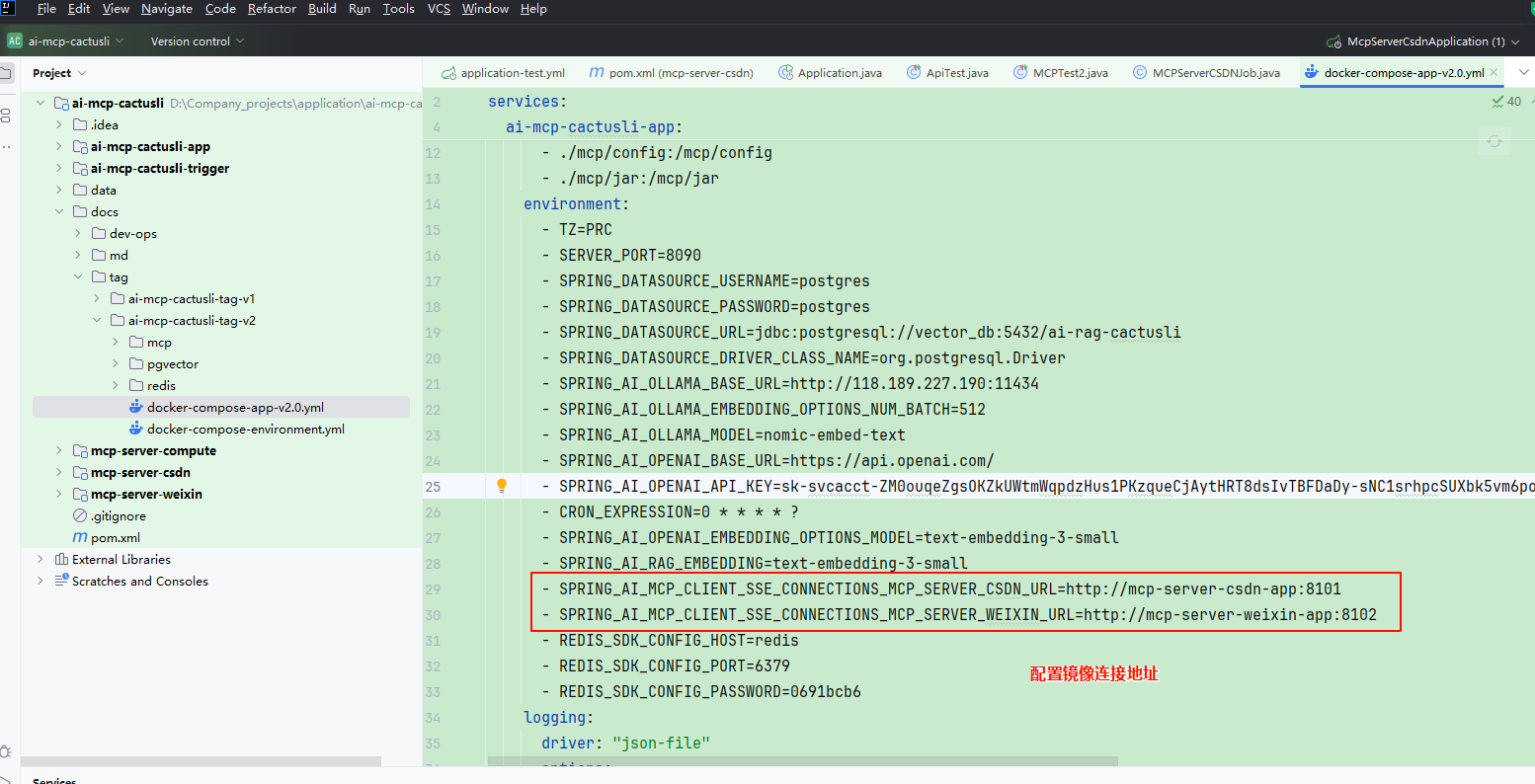
Task: Click the editor horizontal scrollbar
Action: [x=802, y=761]
